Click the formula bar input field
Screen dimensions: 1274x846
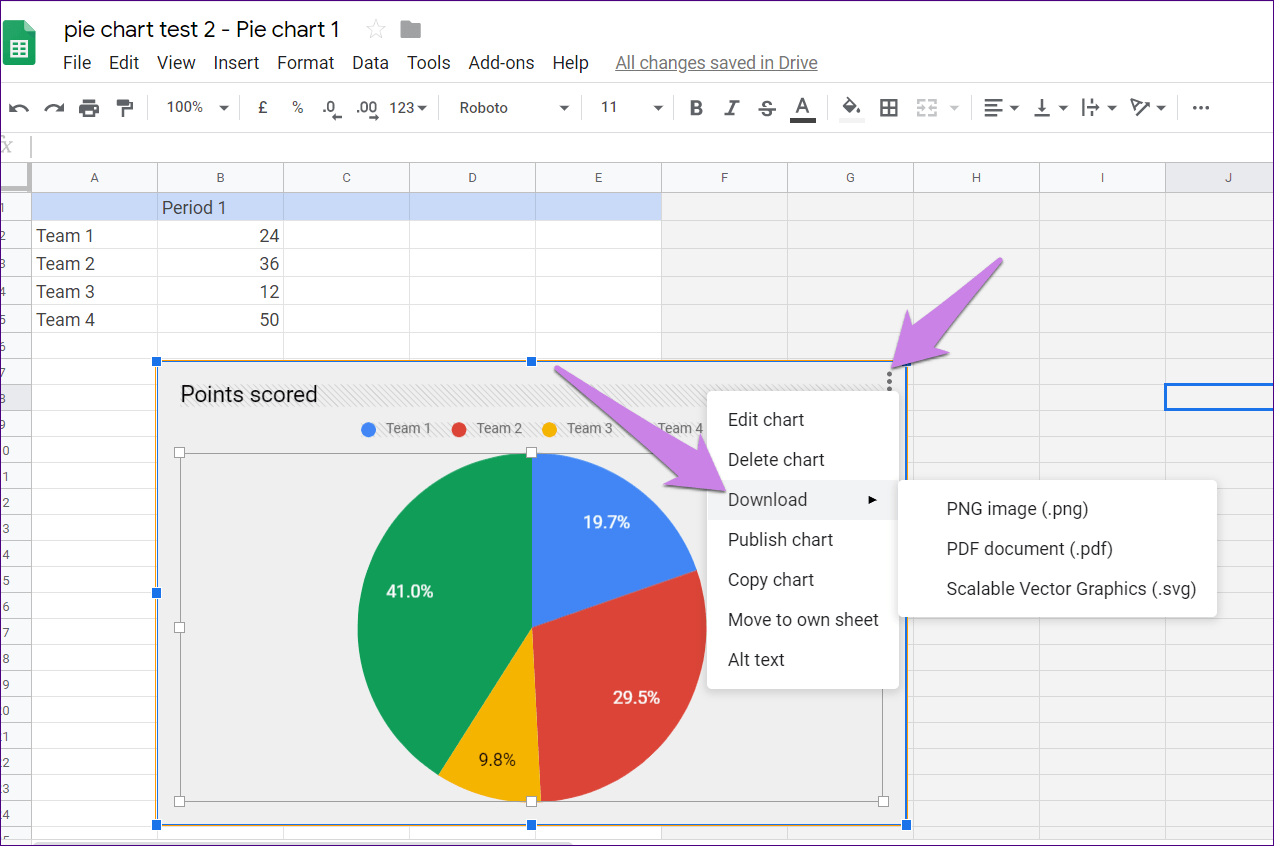pos(651,147)
